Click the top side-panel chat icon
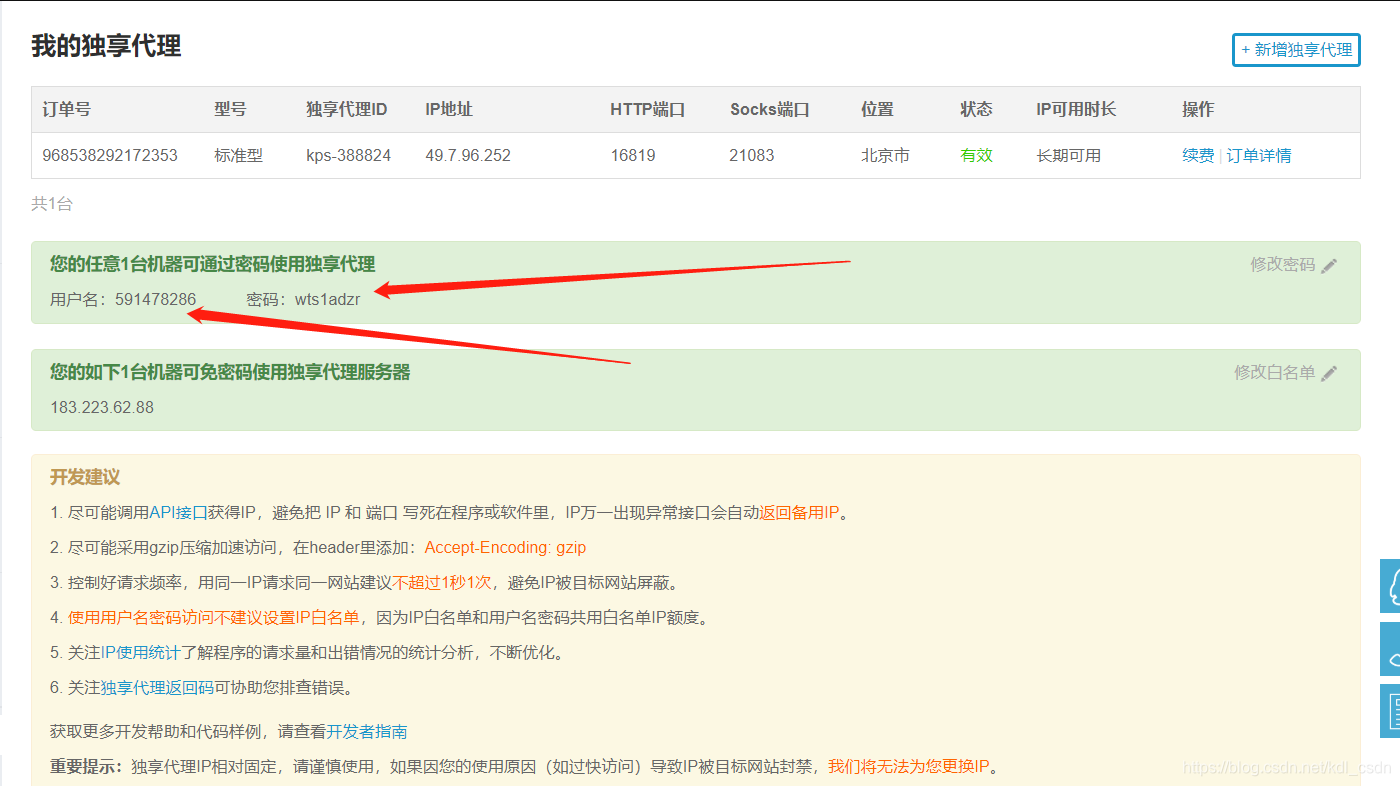1400x786 pixels. click(1390, 586)
